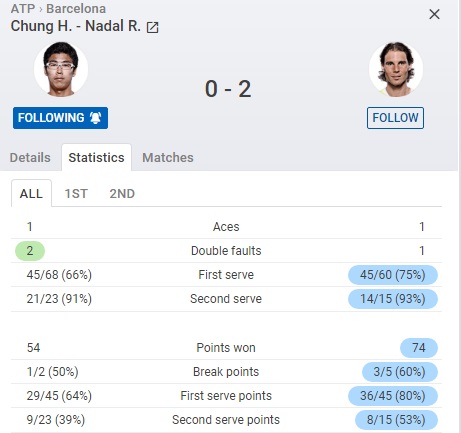Viewport: 461px width, 433px height.
Task: Click the 0 - 2 match score
Action: [x=228, y=89]
